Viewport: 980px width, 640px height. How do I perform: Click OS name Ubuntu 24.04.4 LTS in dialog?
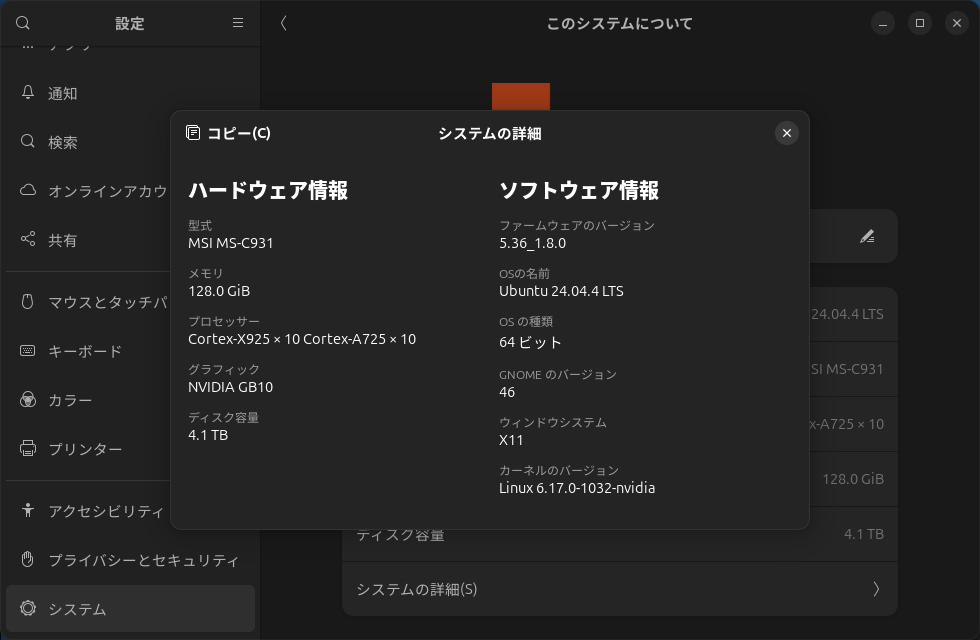tap(561, 291)
